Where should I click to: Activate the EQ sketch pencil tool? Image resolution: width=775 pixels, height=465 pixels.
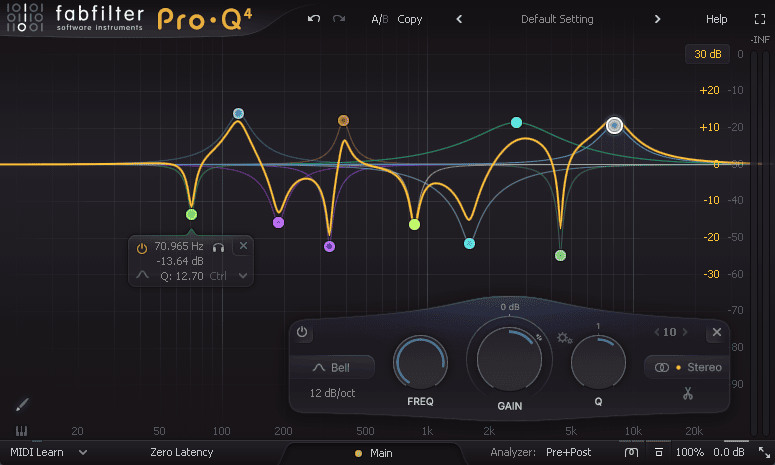click(22, 405)
